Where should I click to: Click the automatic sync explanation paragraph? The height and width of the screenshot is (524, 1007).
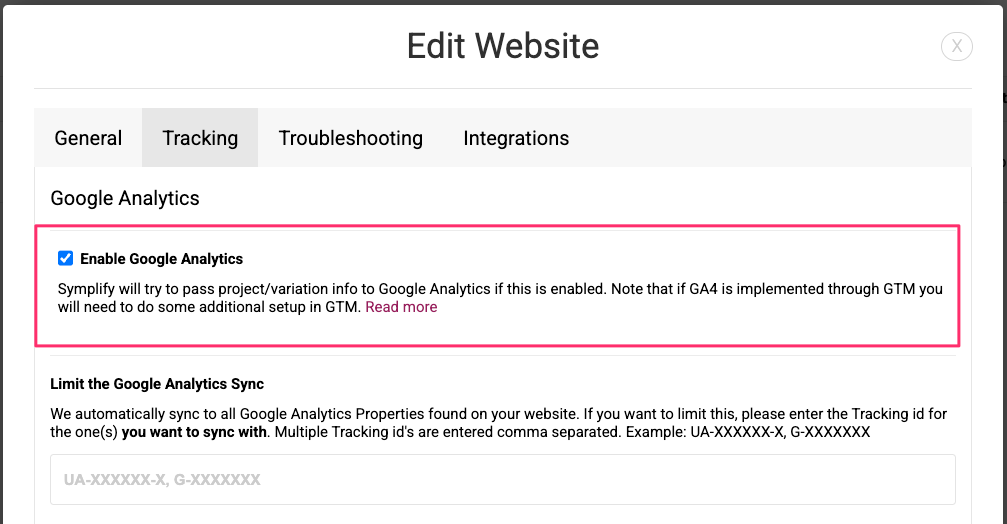coord(499,423)
